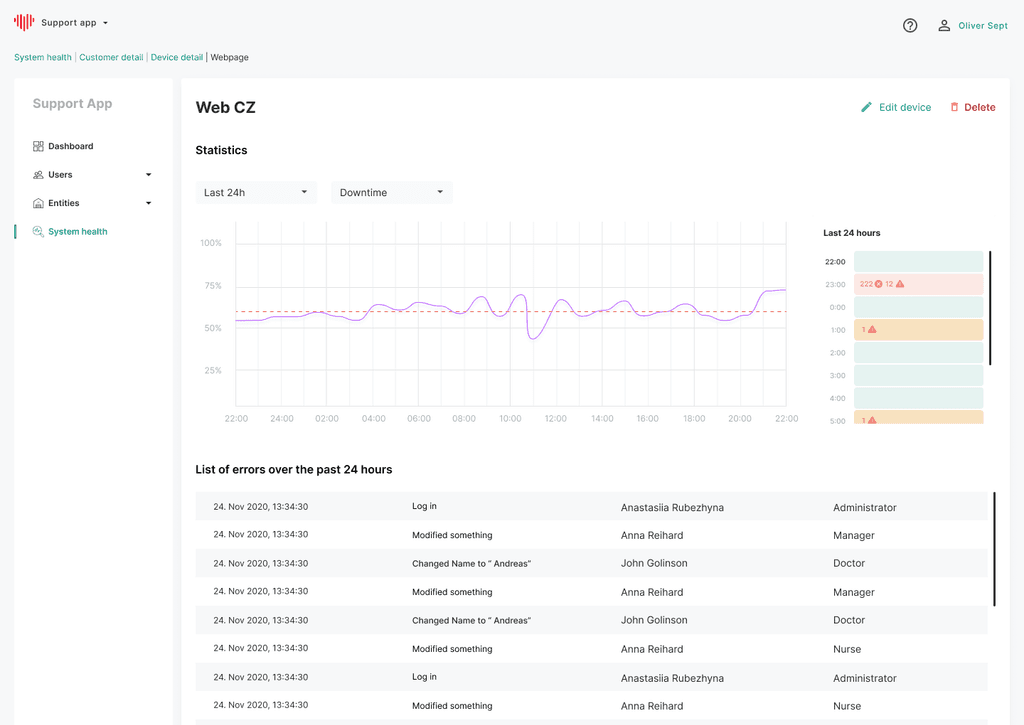Select Entities in the sidebar menu

tap(63, 203)
